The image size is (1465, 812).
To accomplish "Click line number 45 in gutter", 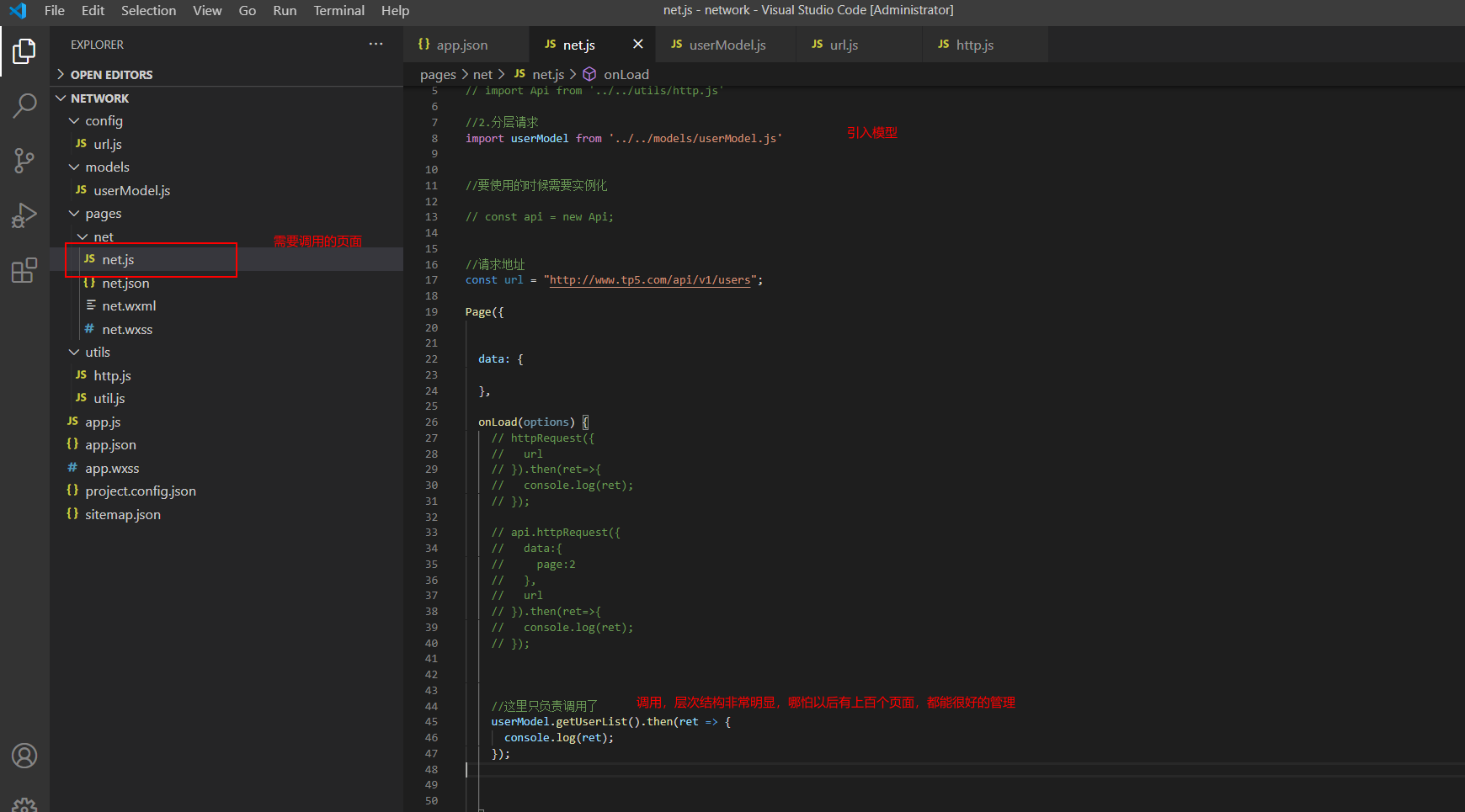I will tap(431, 722).
